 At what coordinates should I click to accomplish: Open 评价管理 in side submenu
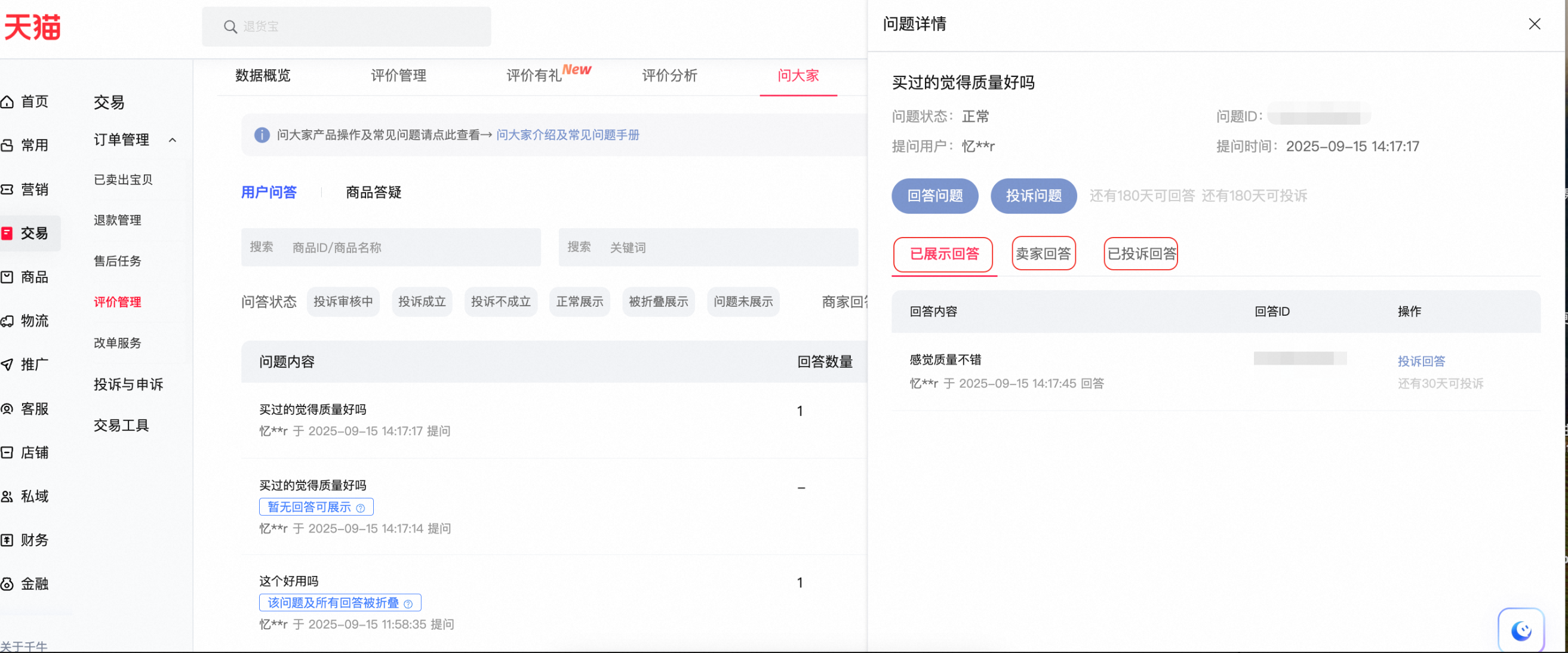point(118,303)
